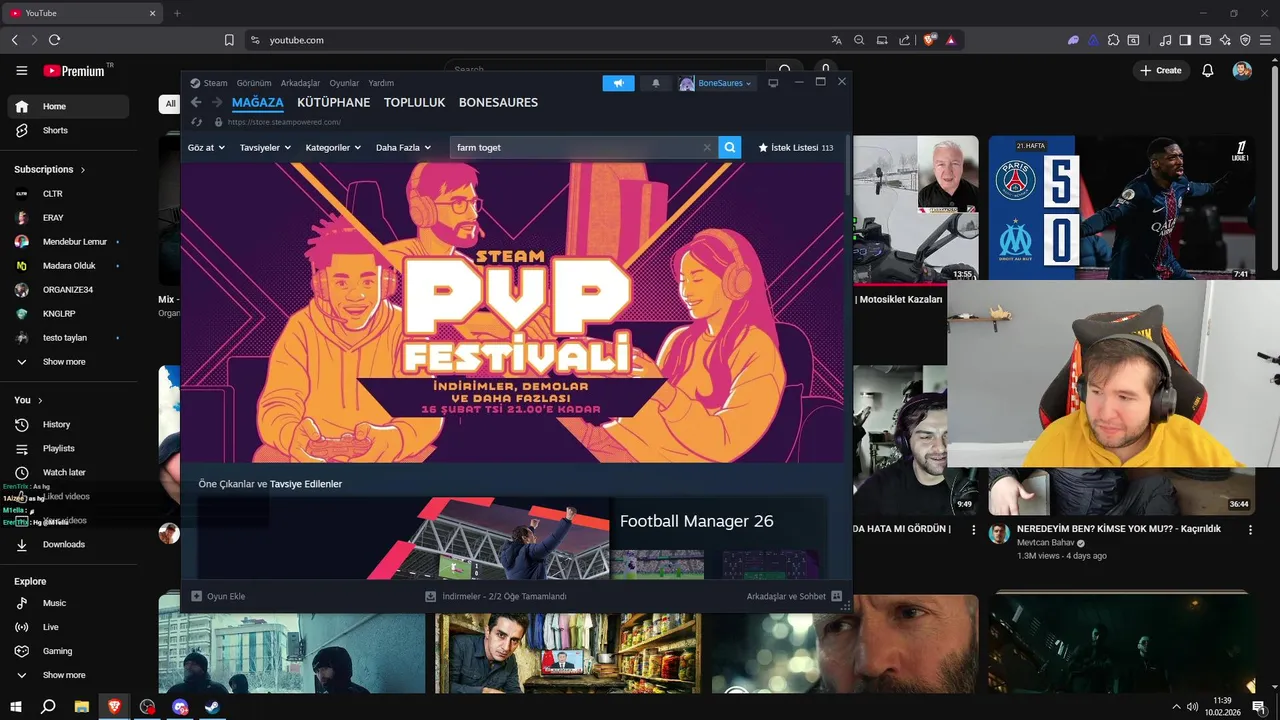1280x720 pixels.
Task: Switch Steam to Big Picture mode icon
Action: pyautogui.click(x=773, y=83)
